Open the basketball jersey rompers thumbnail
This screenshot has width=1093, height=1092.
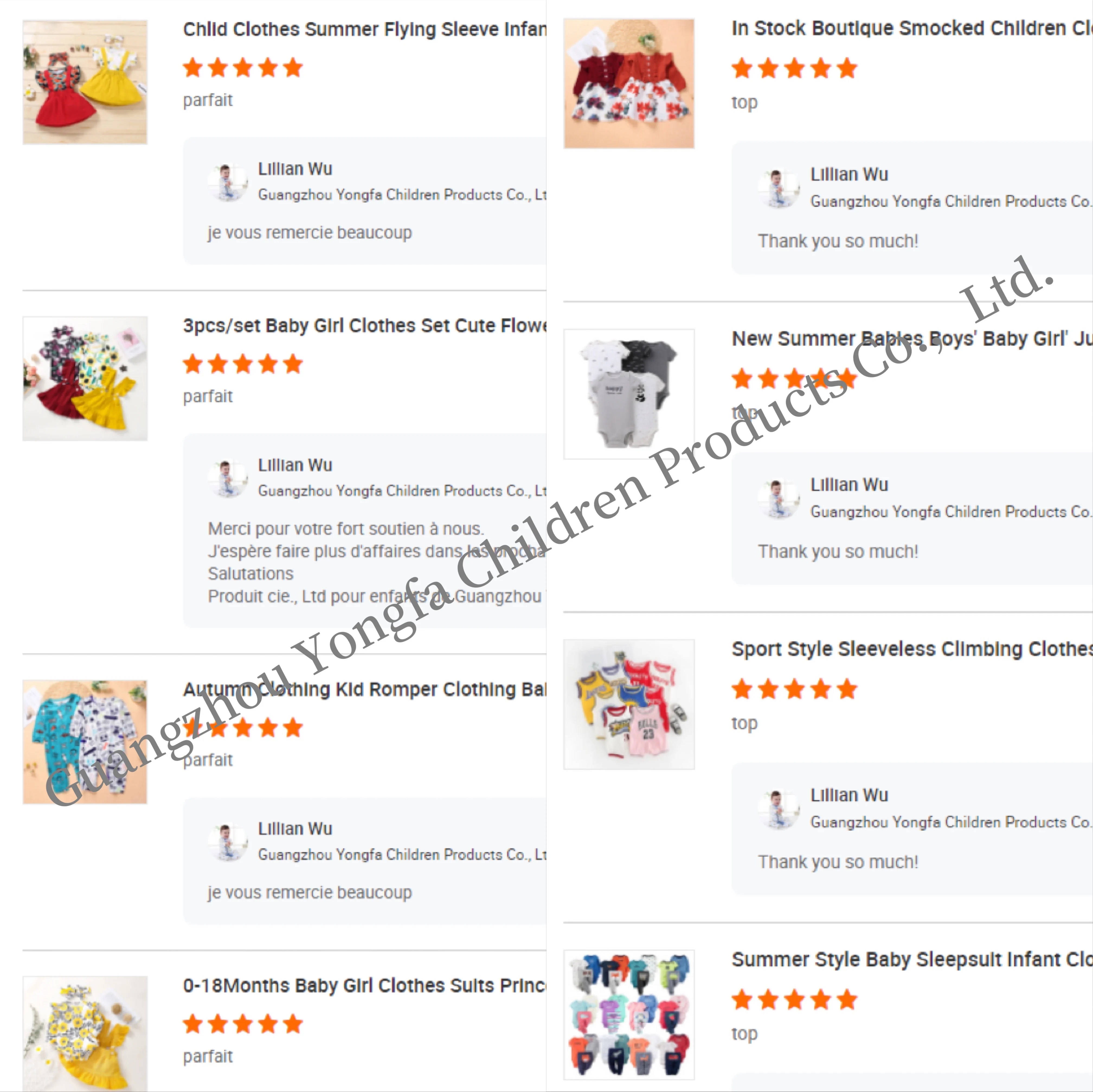click(x=629, y=705)
